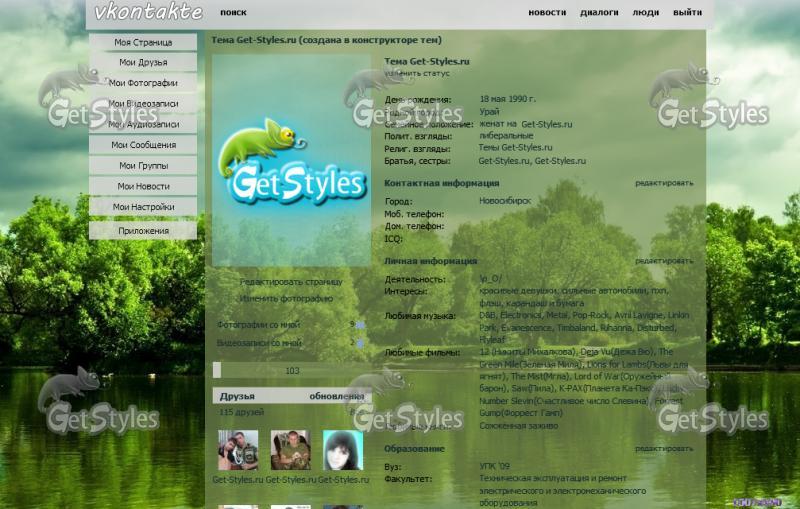The image size is (800, 509).
Task: Click Редактировать страницу under the photo
Action: point(291,283)
